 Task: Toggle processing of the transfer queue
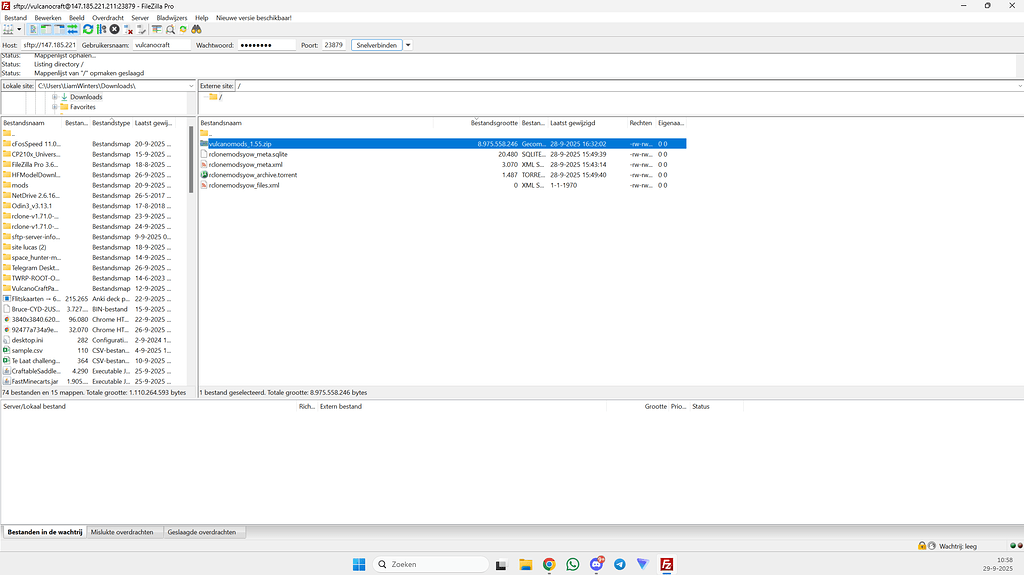pos(101,29)
